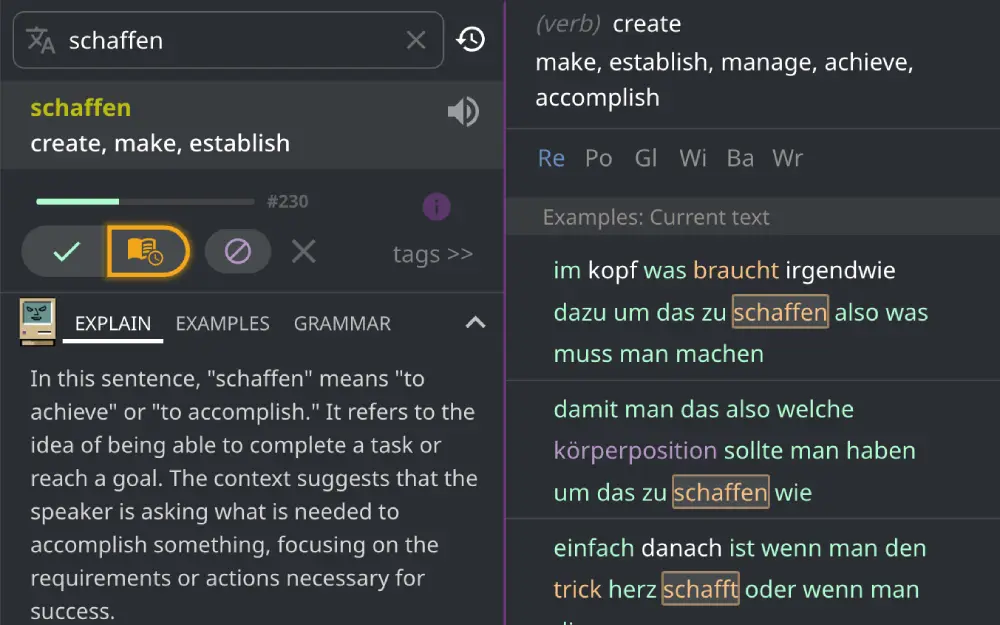This screenshot has height=625, width=1000.
Task: Clear the schaffen search text
Action: (416, 40)
